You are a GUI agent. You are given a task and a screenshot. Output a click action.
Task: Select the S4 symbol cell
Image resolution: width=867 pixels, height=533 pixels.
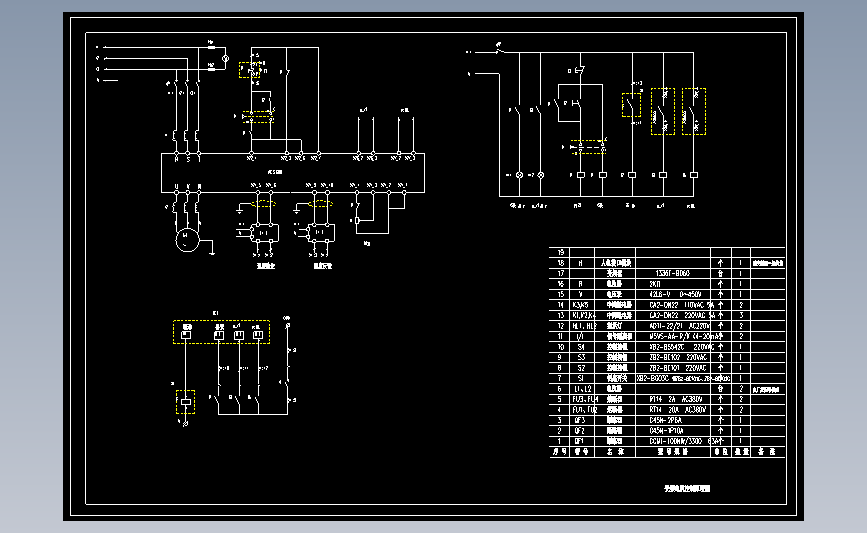click(581, 347)
